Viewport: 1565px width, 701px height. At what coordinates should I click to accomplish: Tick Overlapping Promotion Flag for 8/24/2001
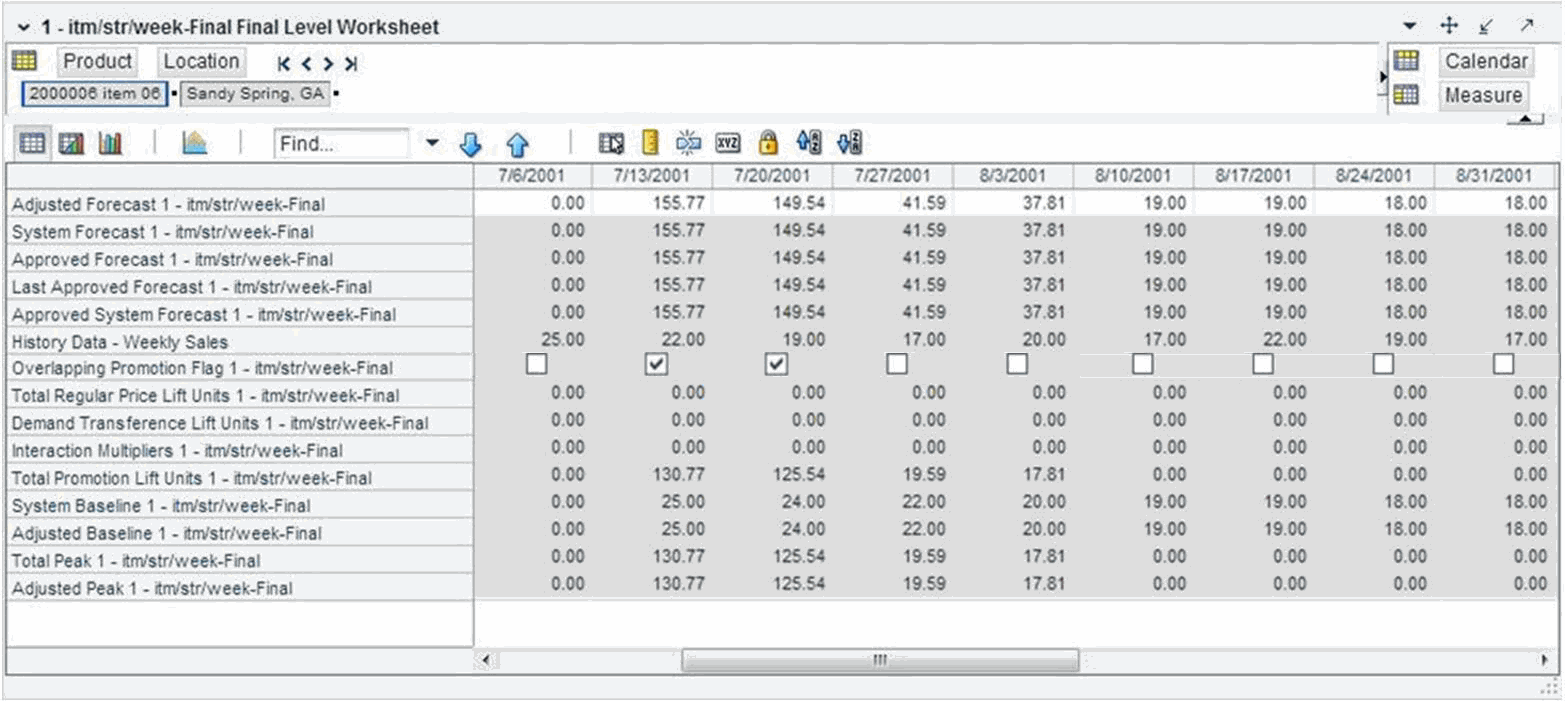click(x=1382, y=365)
